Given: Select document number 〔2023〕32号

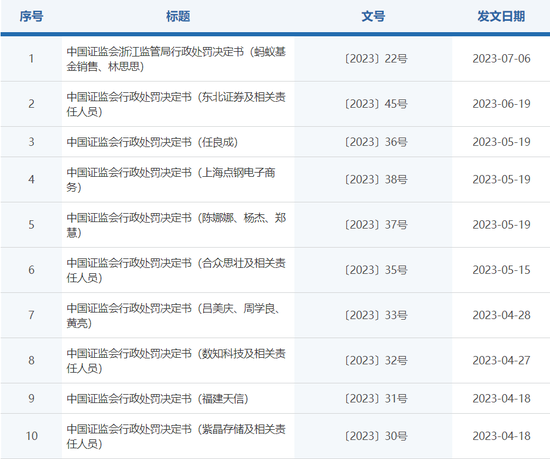Looking at the screenshot, I should [375, 360].
